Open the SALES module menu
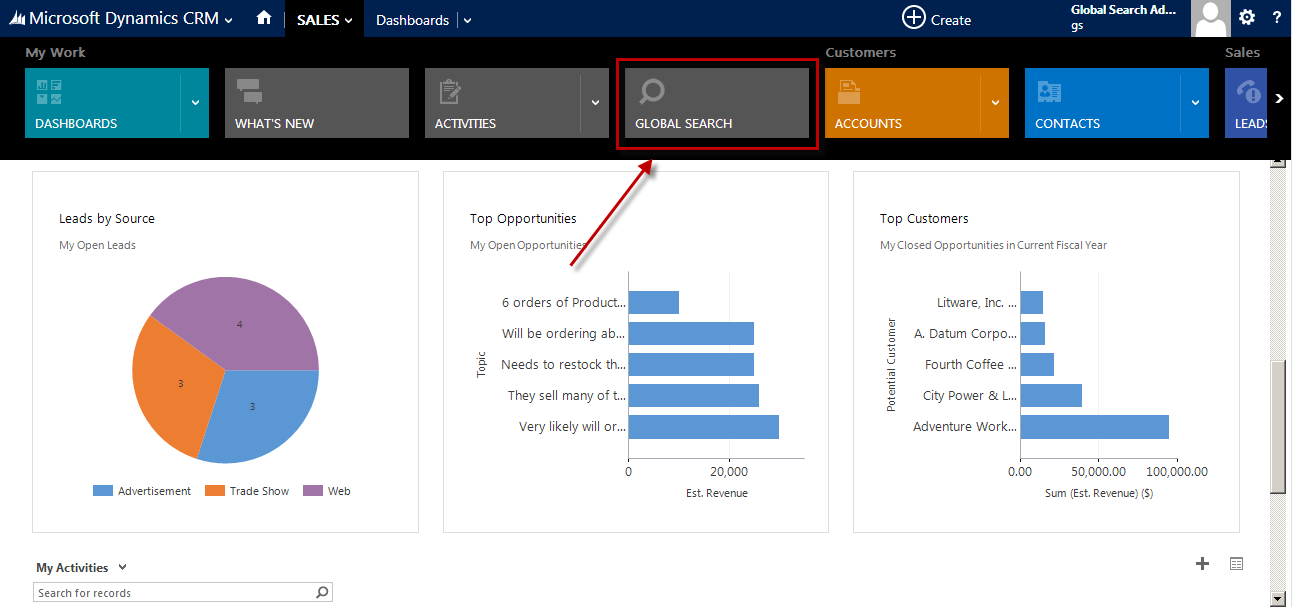The width and height of the screenshot is (1292, 607). (x=324, y=20)
